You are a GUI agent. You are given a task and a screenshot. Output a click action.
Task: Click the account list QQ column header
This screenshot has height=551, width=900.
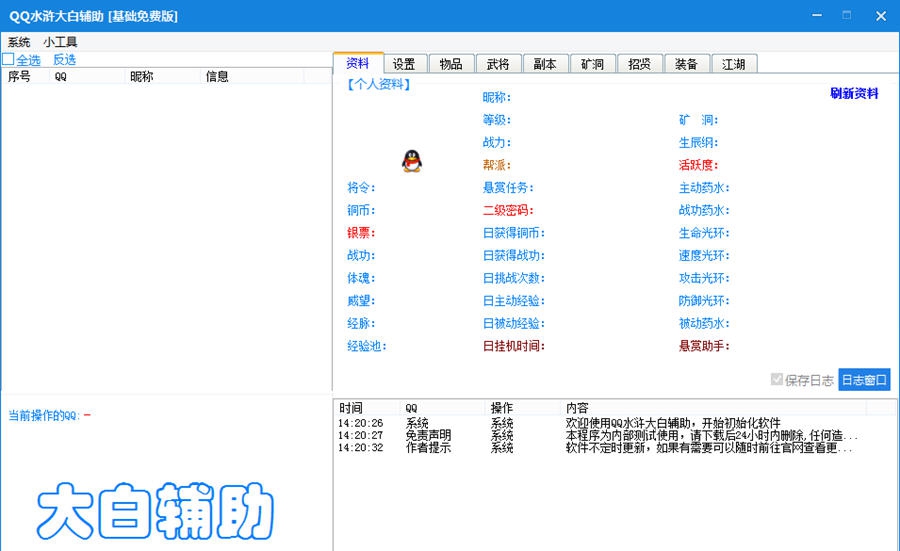(x=87, y=76)
